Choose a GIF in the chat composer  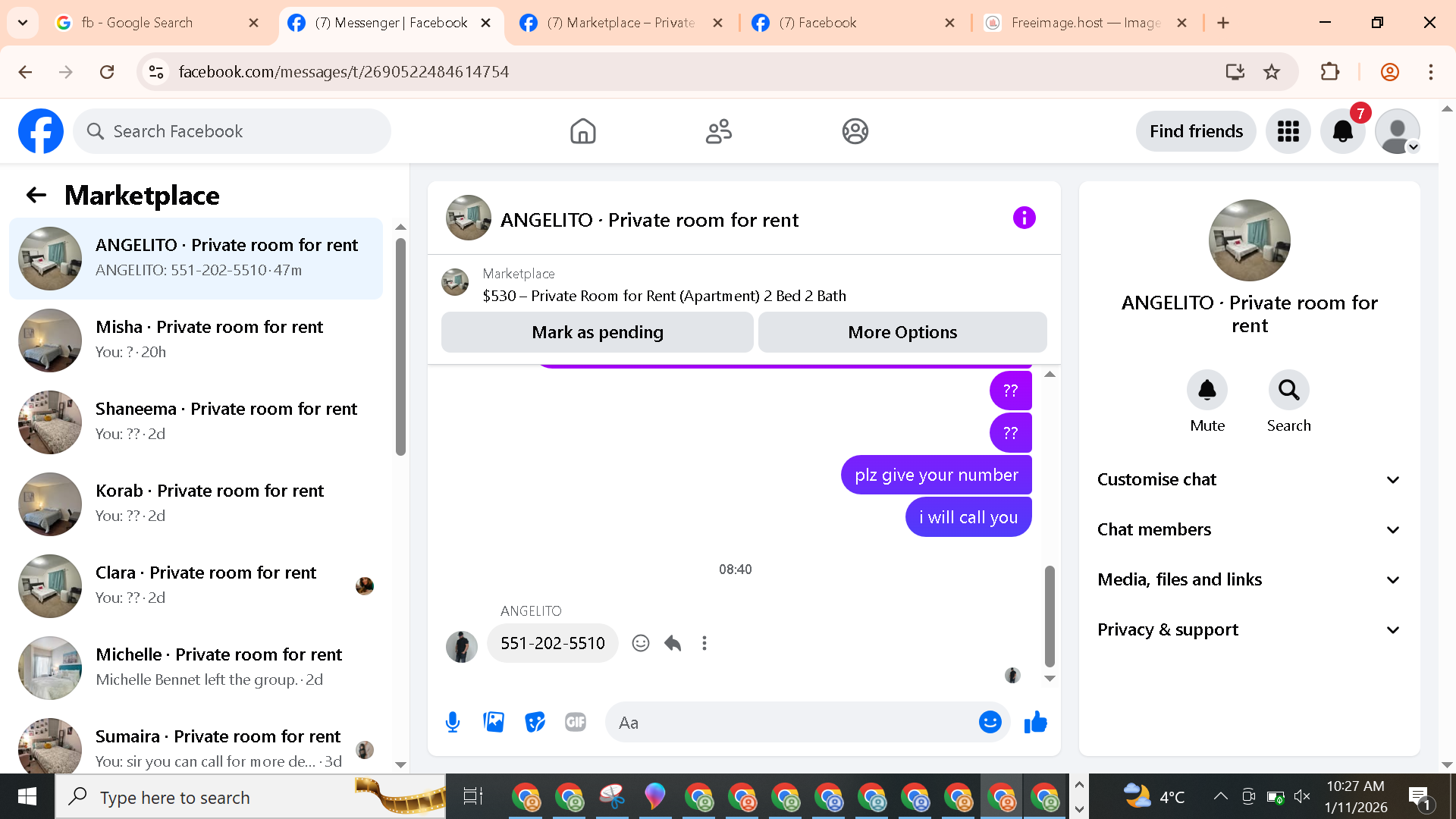pyautogui.click(x=576, y=722)
